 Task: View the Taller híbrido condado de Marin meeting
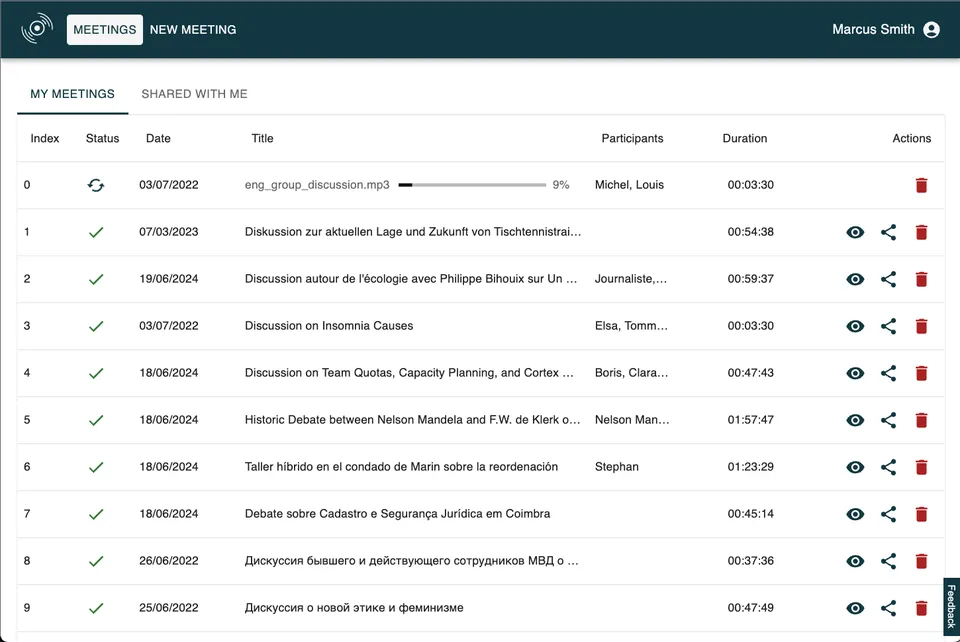[x=855, y=468]
